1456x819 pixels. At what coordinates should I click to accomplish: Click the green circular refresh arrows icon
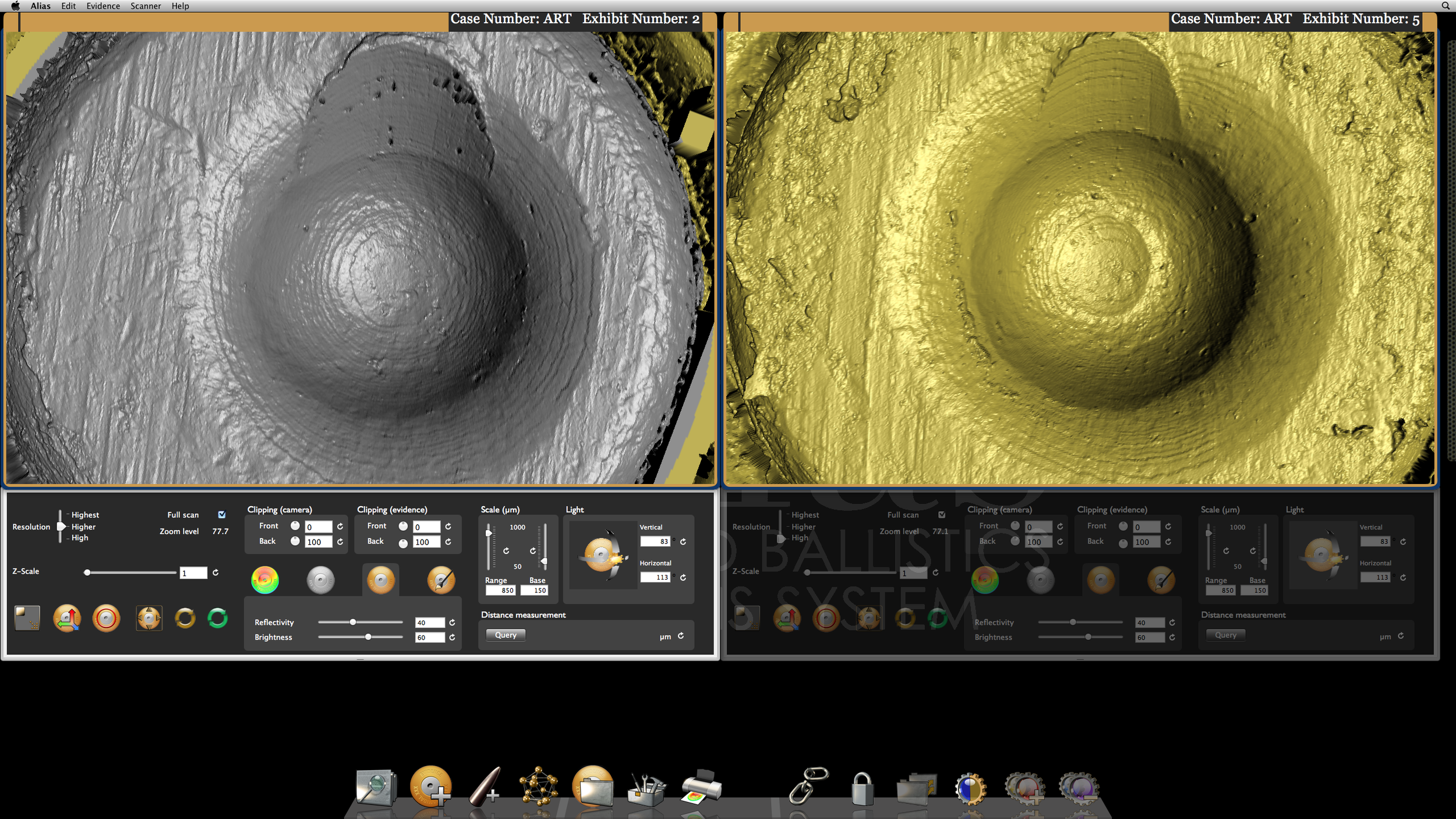pyautogui.click(x=218, y=618)
